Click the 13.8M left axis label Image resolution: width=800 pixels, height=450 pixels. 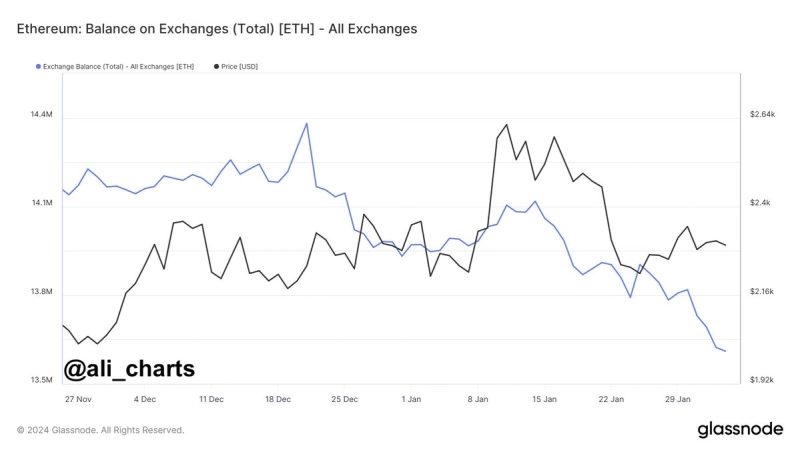tap(41, 292)
